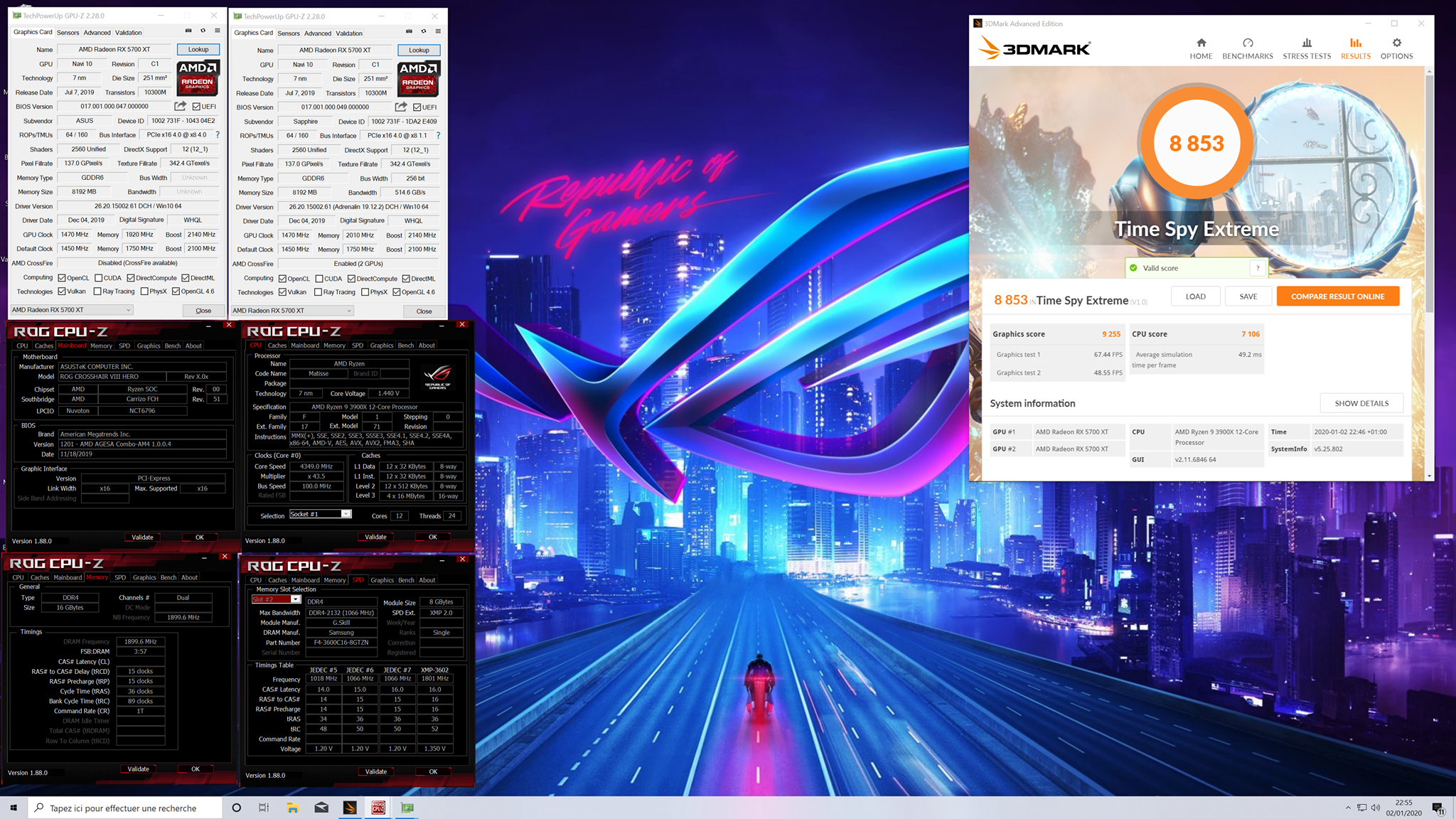Viewport: 1456px width, 819px height.
Task: Click SAVE button in 3DMark
Action: (1248, 296)
